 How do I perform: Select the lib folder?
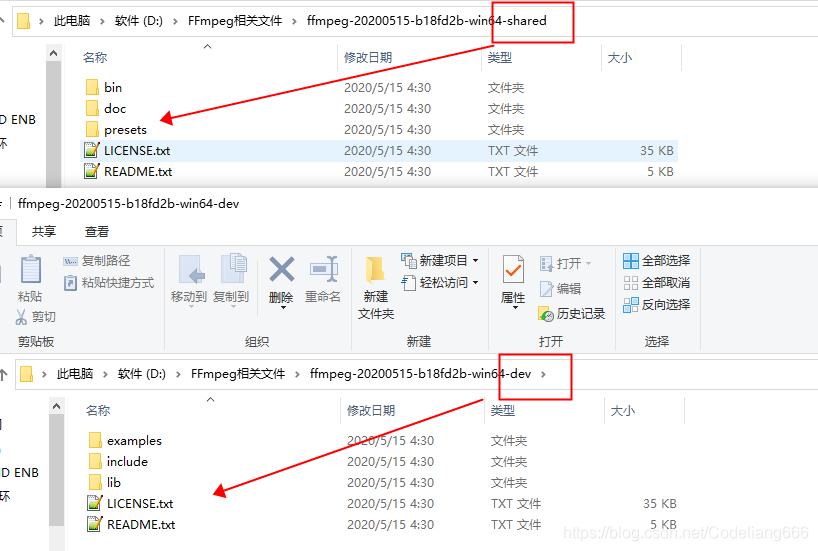105,483
